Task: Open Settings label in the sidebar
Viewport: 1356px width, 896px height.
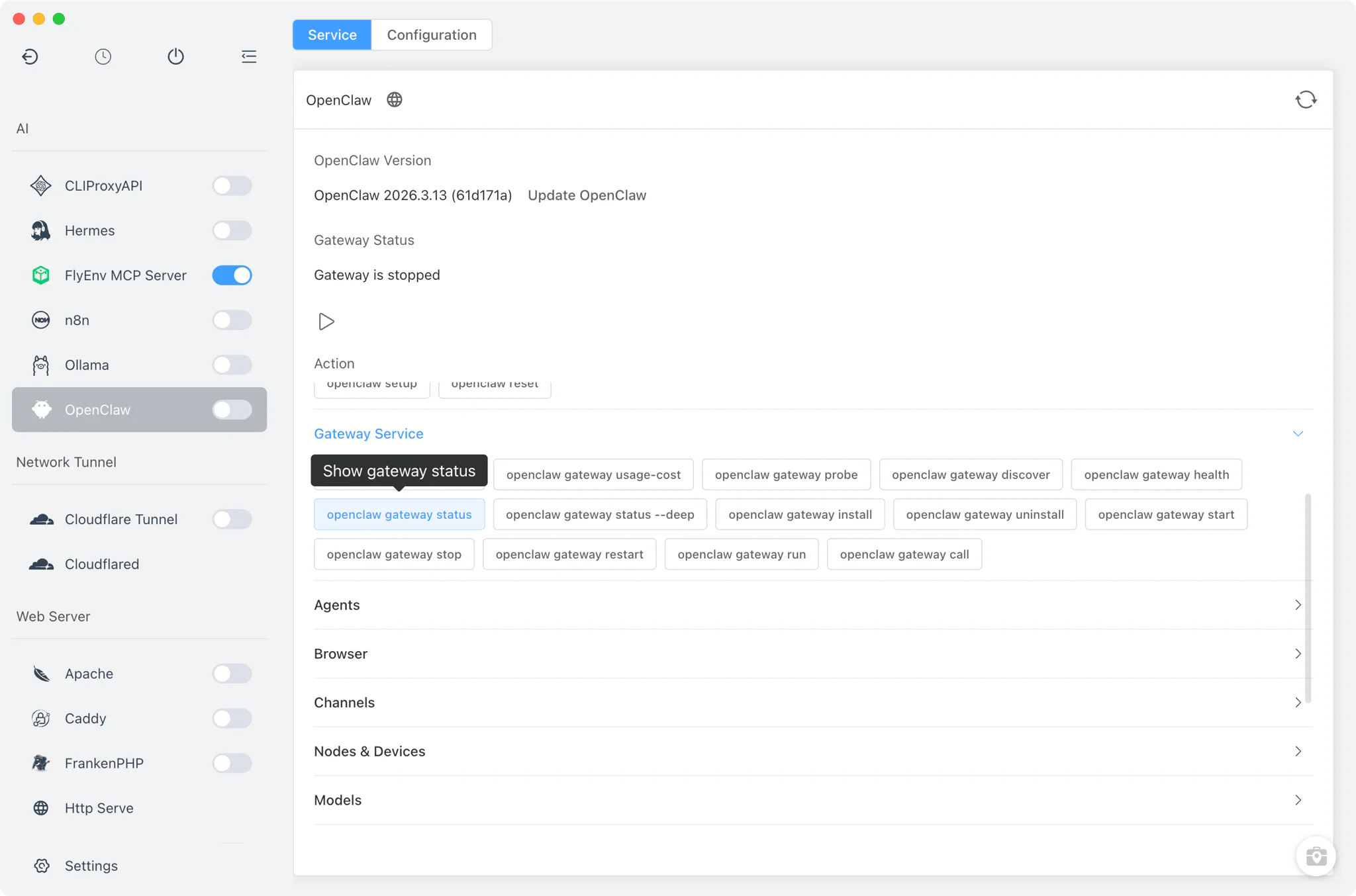Action: coord(91,866)
